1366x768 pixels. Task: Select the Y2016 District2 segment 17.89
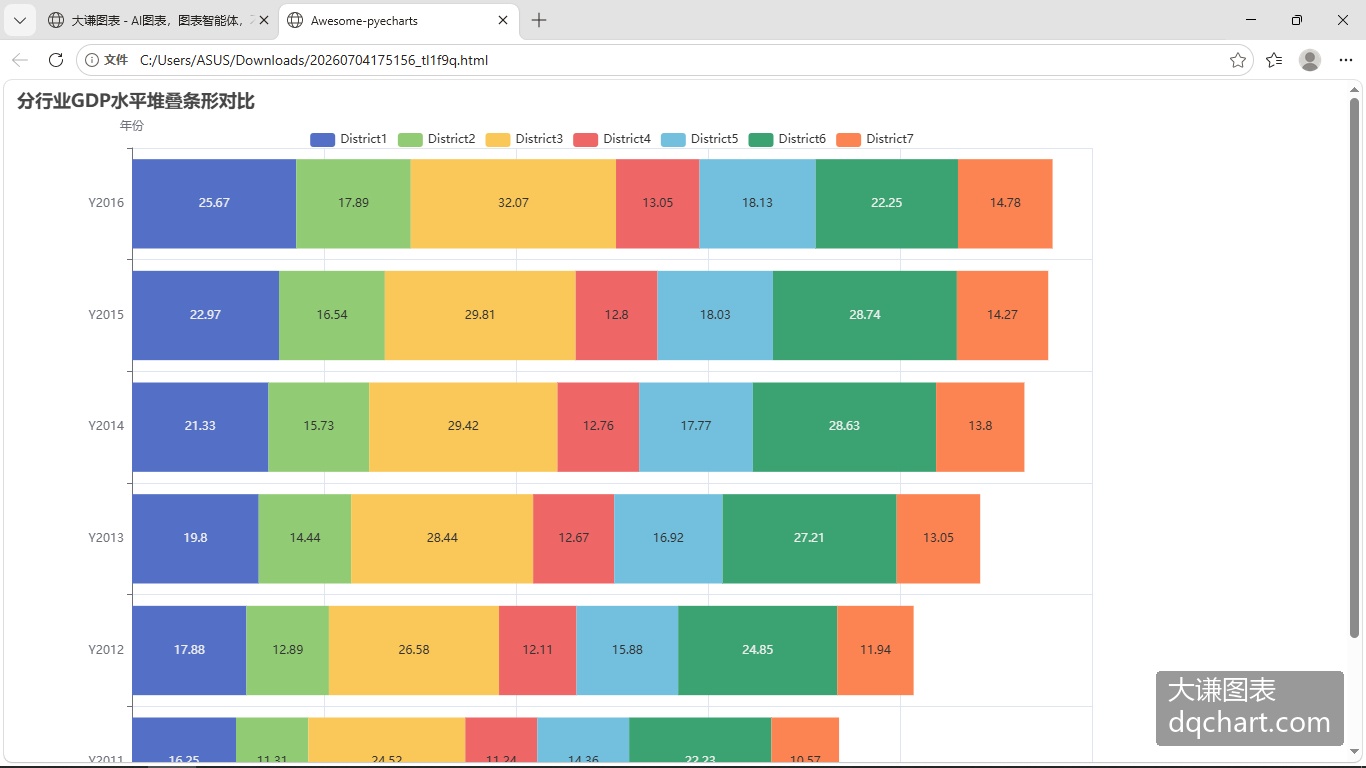pyautogui.click(x=353, y=203)
